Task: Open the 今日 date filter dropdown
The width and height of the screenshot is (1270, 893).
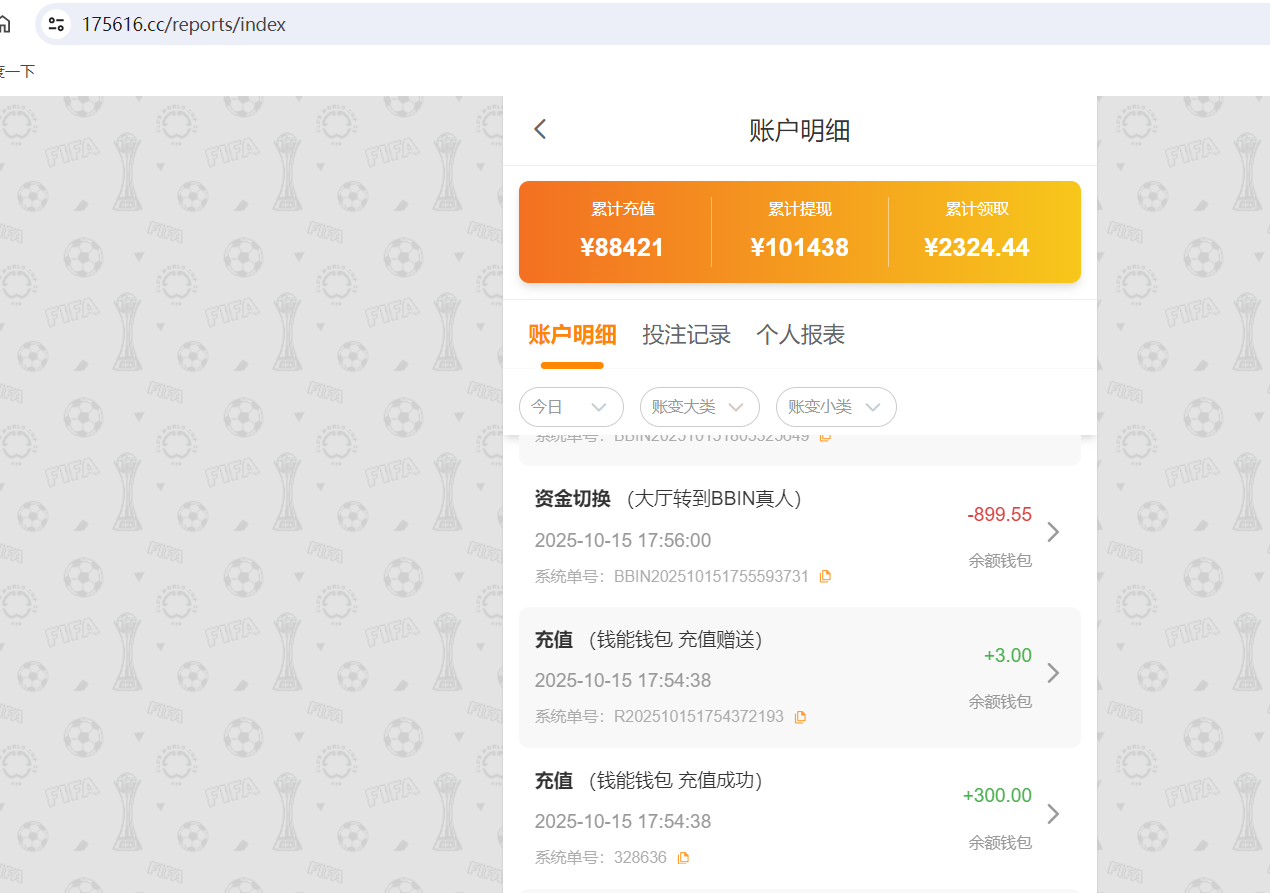Action: pos(571,407)
